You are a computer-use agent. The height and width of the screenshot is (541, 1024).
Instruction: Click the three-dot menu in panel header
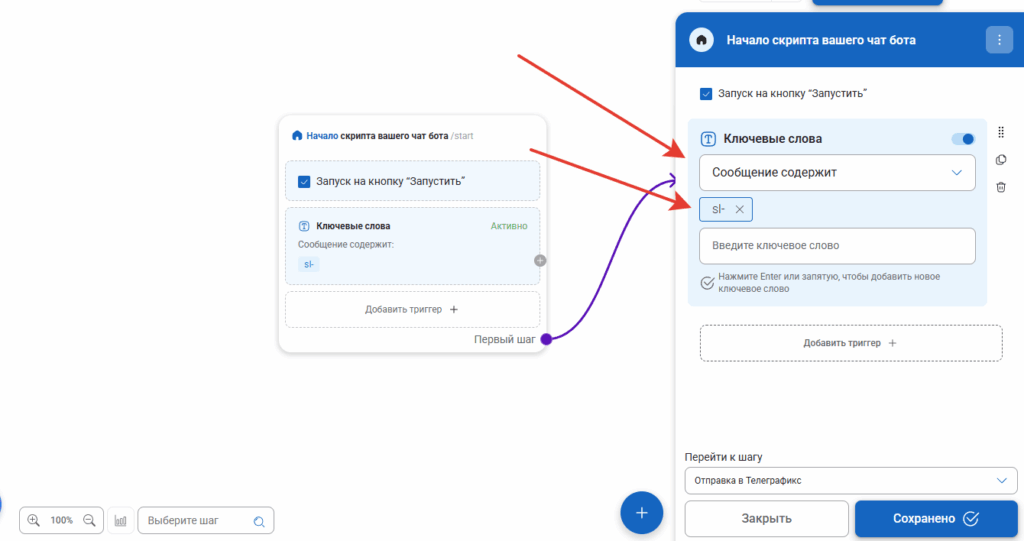pos(999,40)
